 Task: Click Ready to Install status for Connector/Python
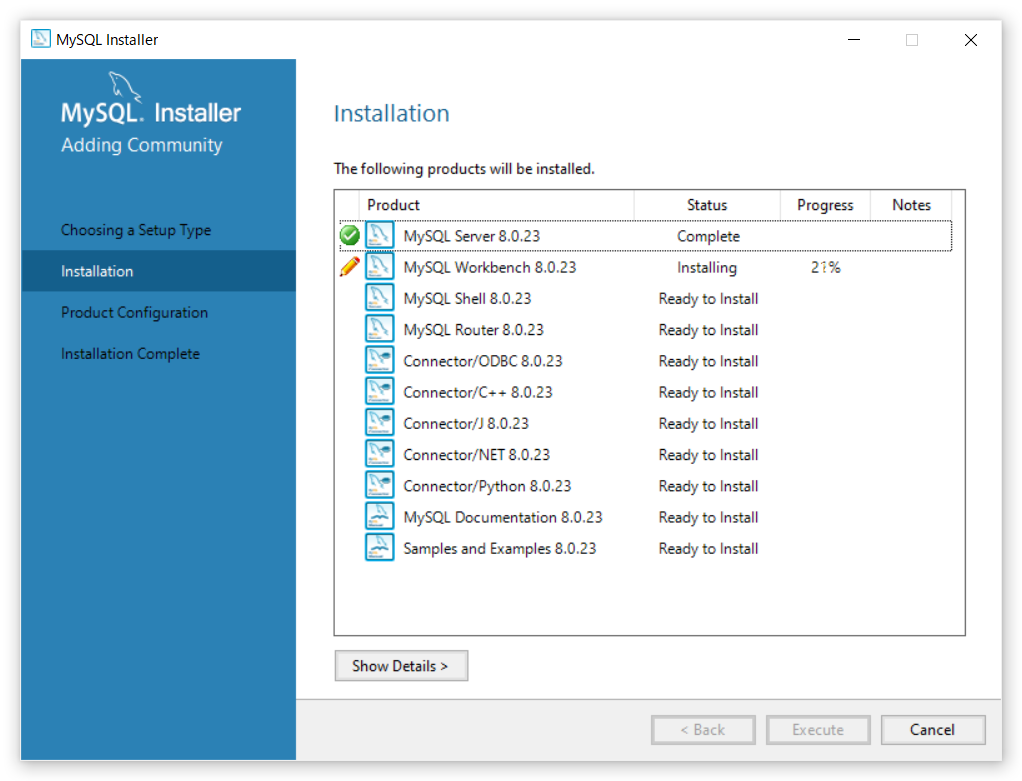coord(708,486)
